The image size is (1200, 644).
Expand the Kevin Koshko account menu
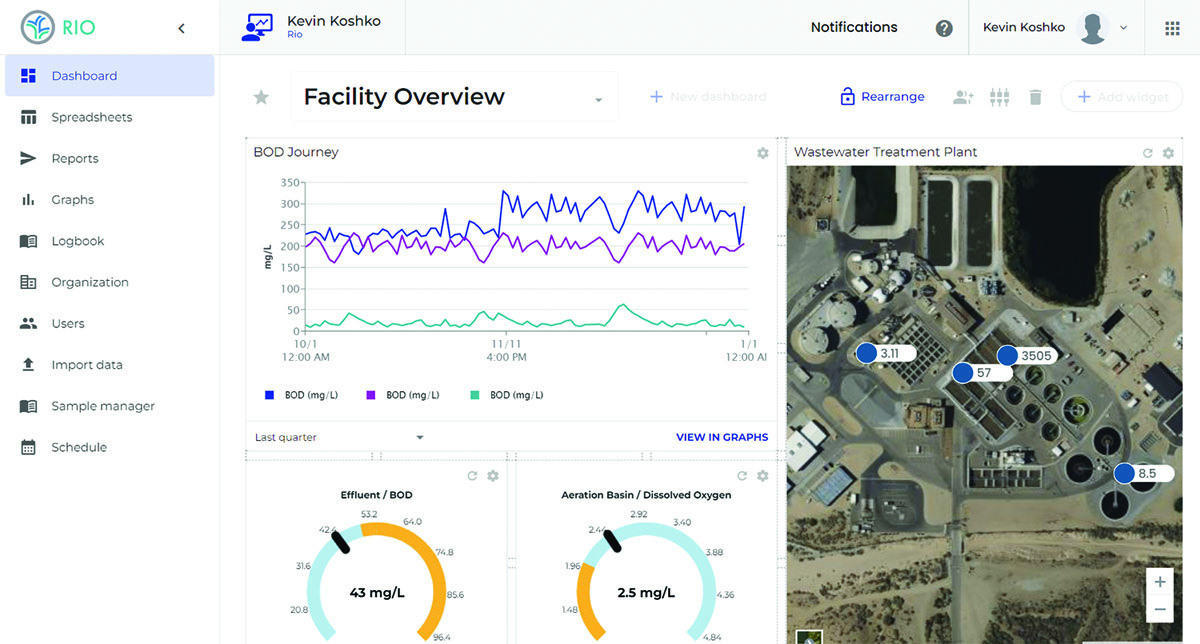point(1124,28)
